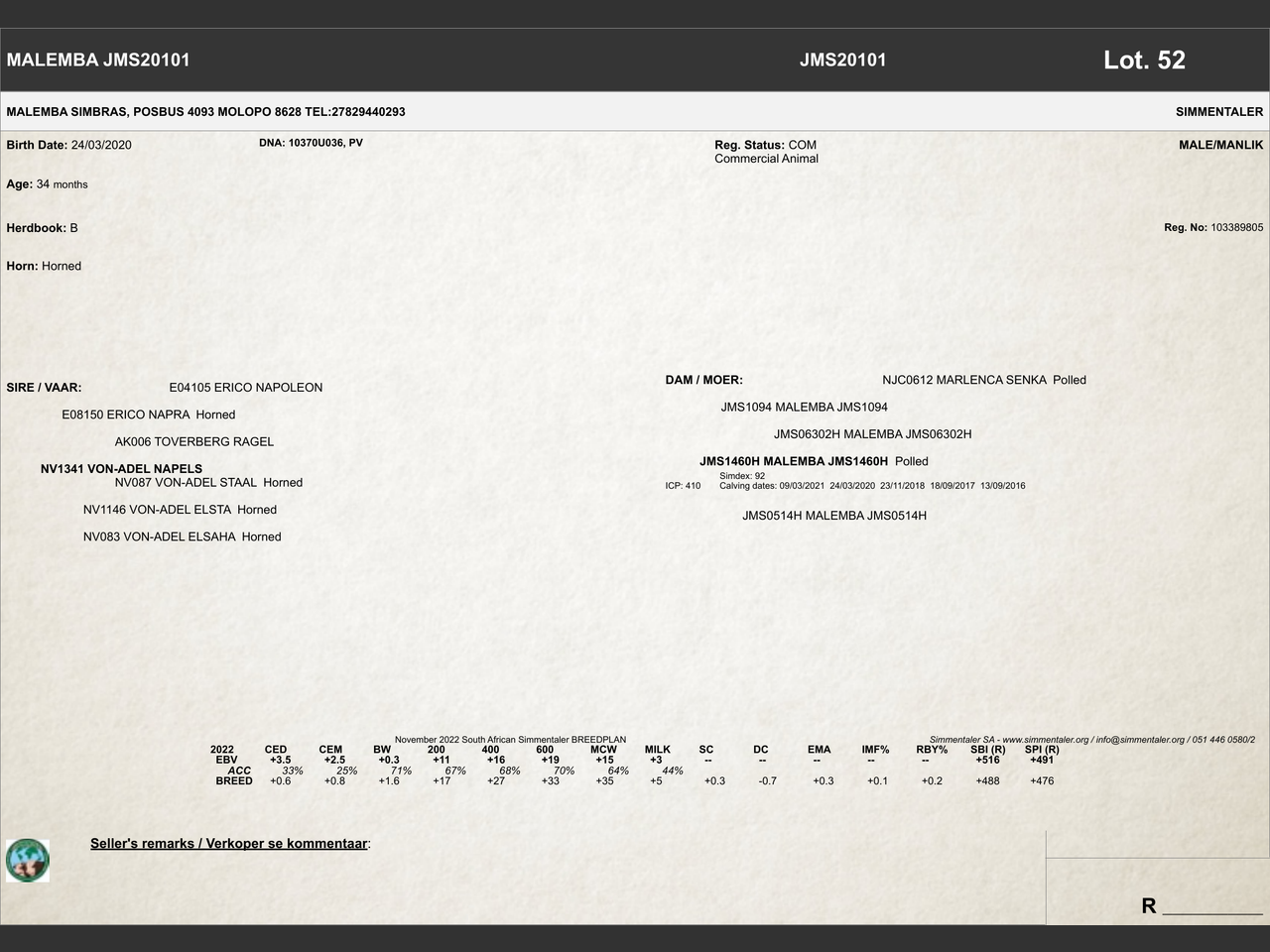The image size is (1270, 952).
Task: Click NV083 VON-ADEL ELSAHA Horned entry
Action: tap(182, 536)
